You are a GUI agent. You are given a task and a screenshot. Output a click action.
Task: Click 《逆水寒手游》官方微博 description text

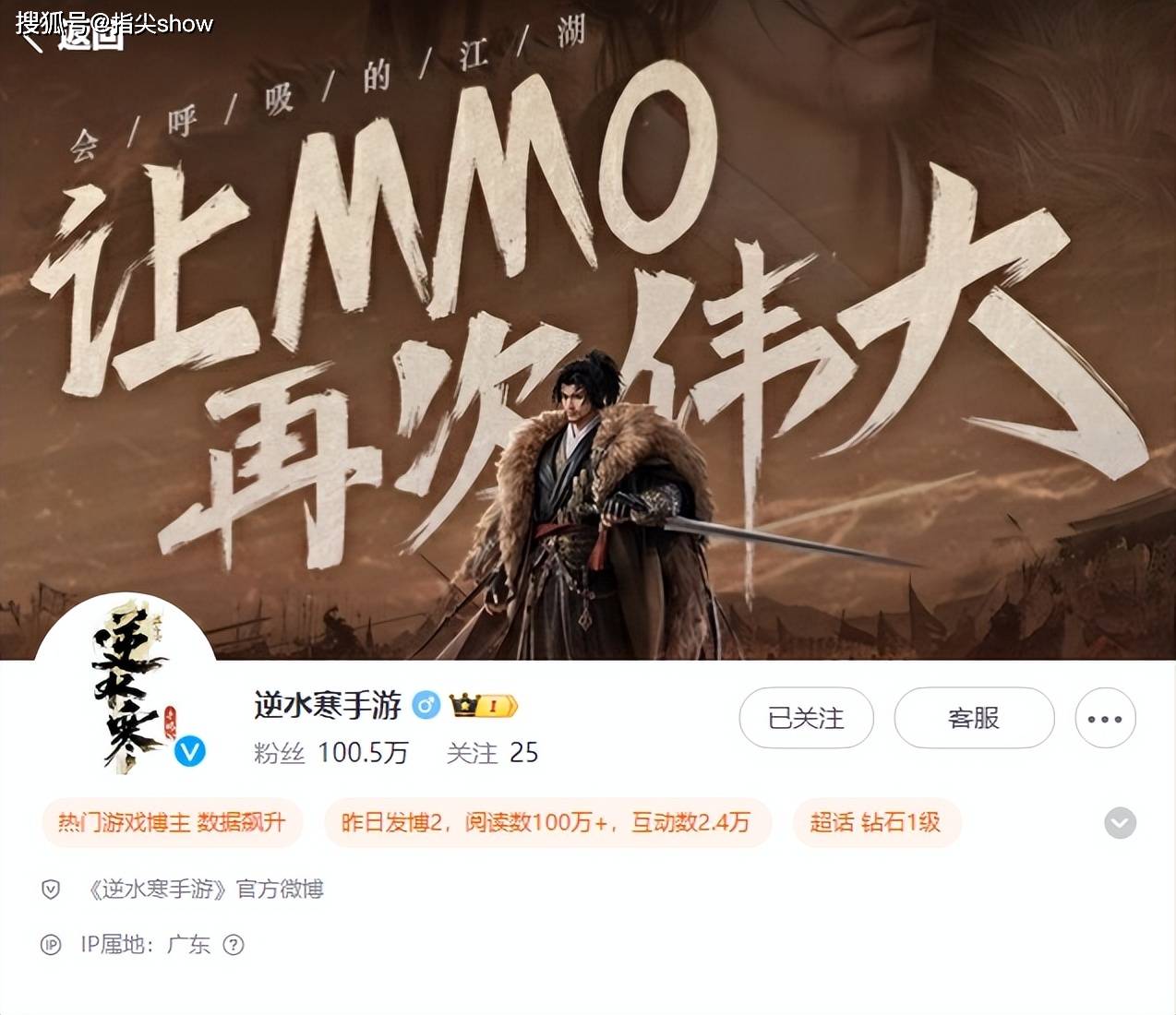[205, 890]
